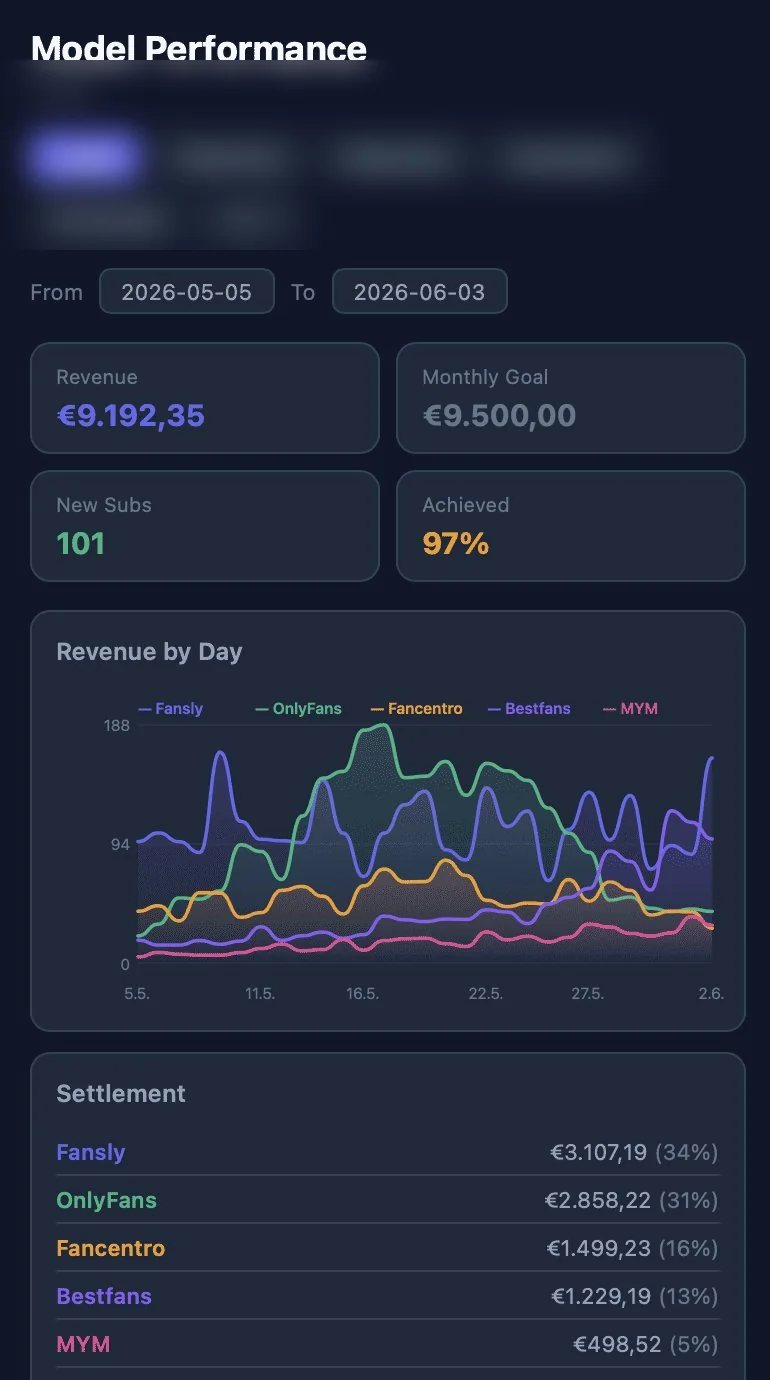Click the Fancentro amount €1.499,23
This screenshot has width=770, height=1380.
599,1249
